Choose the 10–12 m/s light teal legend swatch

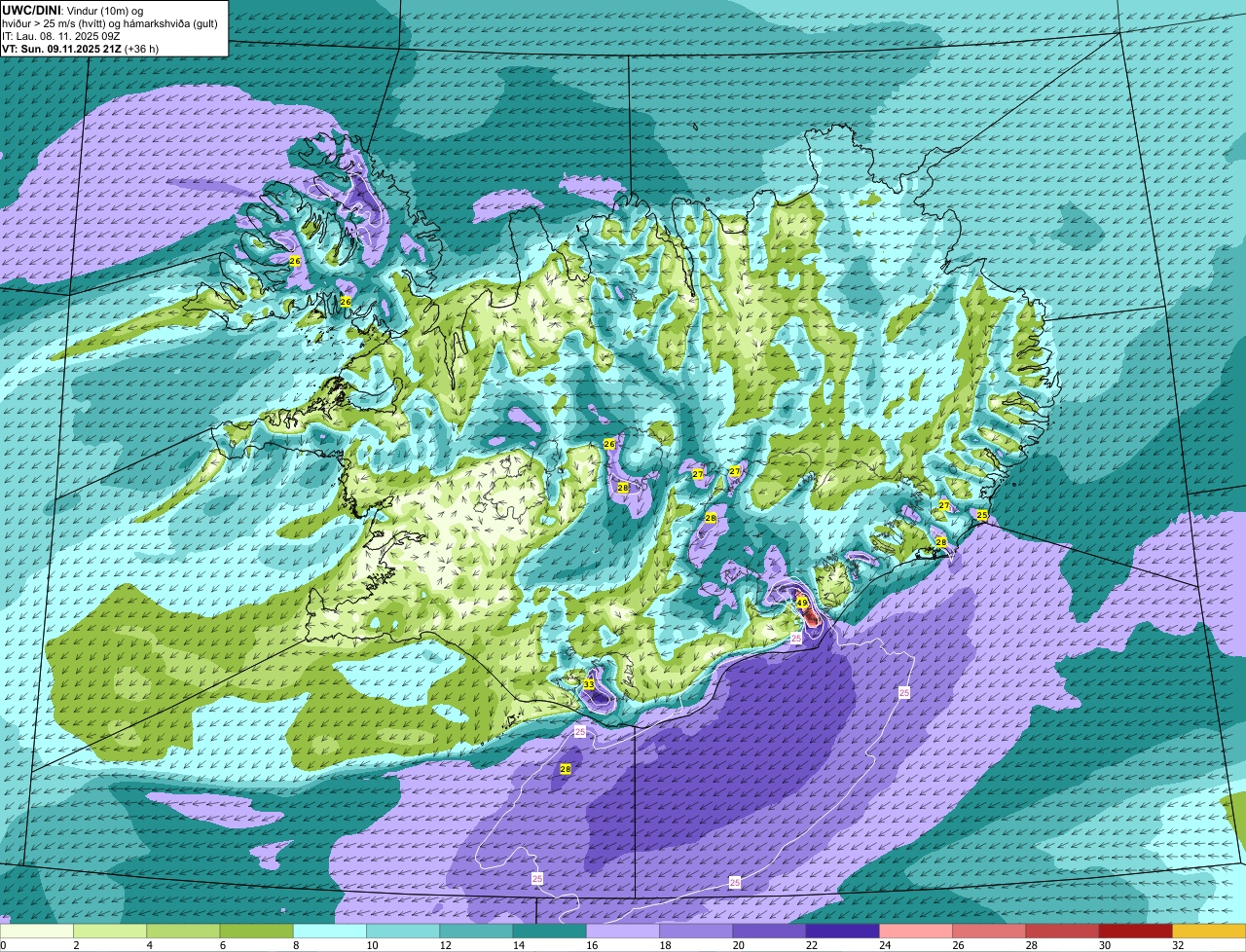(x=403, y=932)
